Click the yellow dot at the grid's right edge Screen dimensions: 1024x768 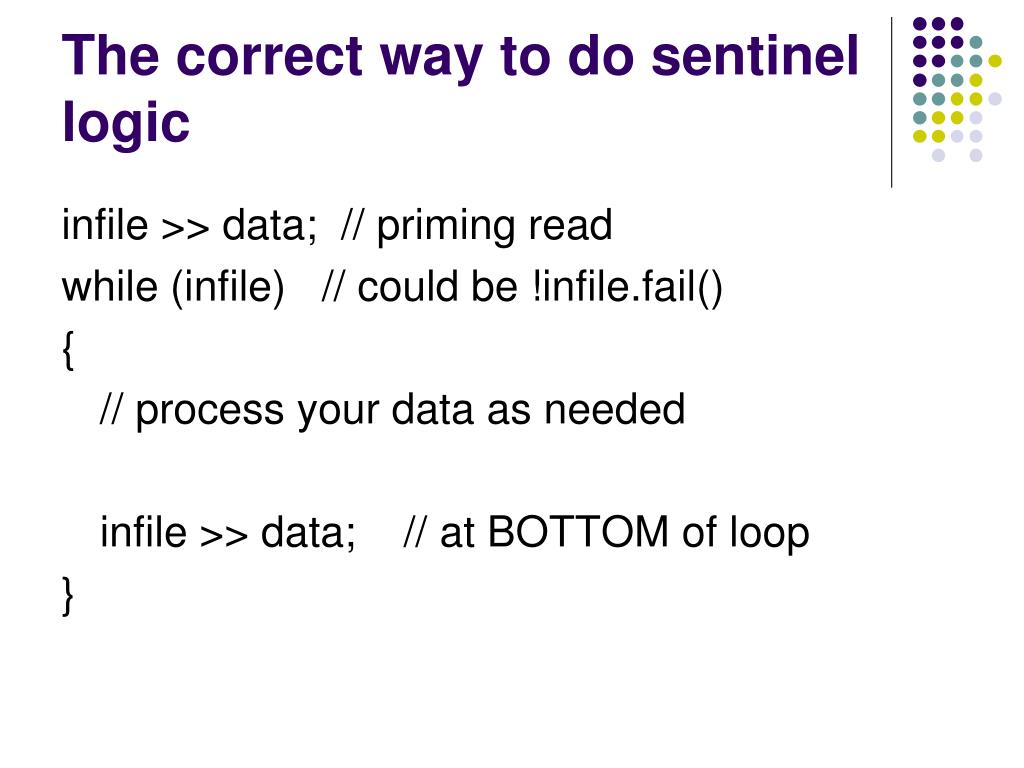click(995, 61)
